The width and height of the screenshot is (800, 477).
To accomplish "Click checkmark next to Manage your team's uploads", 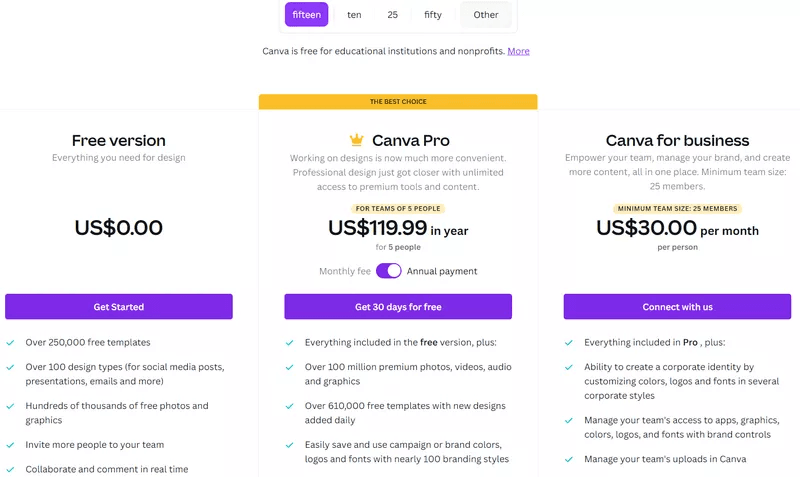I will (x=569, y=459).
